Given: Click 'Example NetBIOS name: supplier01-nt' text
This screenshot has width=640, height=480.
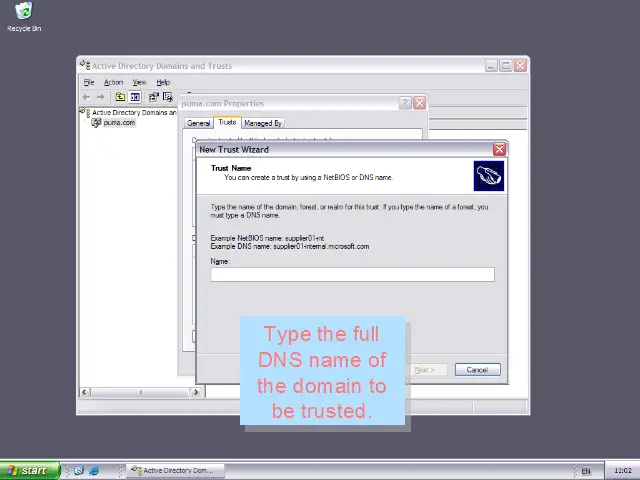Looking at the screenshot, I should pos(267,238).
